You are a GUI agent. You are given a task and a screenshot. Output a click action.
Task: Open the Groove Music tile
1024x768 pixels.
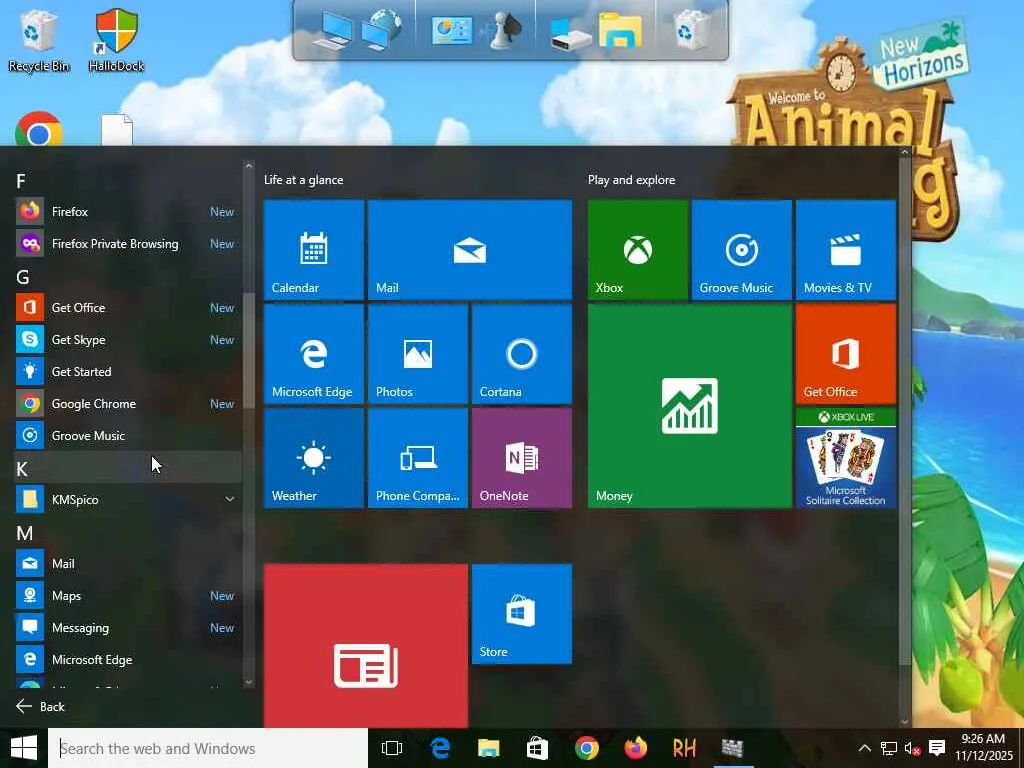pyautogui.click(x=742, y=249)
